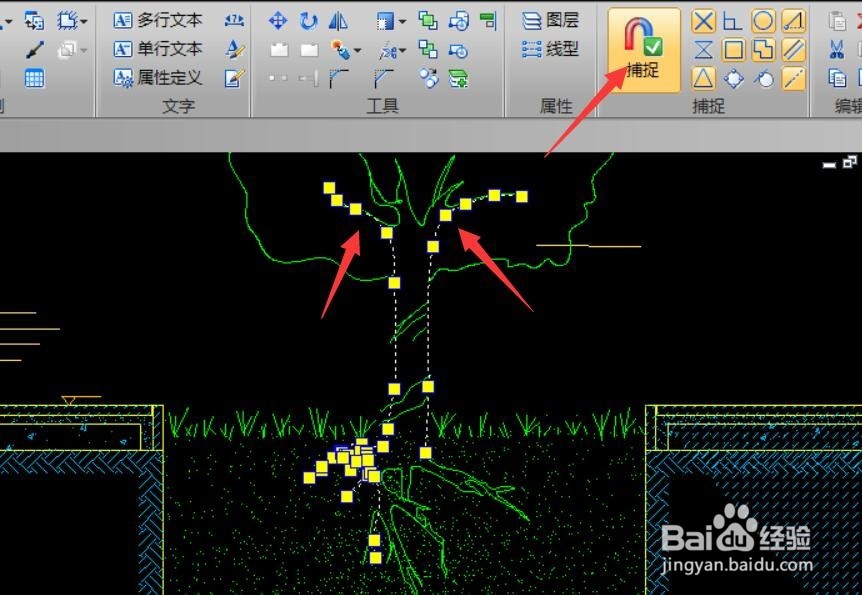Expand the pick selection dropdown arrow
This screenshot has height=595, width=862.
tap(356, 50)
